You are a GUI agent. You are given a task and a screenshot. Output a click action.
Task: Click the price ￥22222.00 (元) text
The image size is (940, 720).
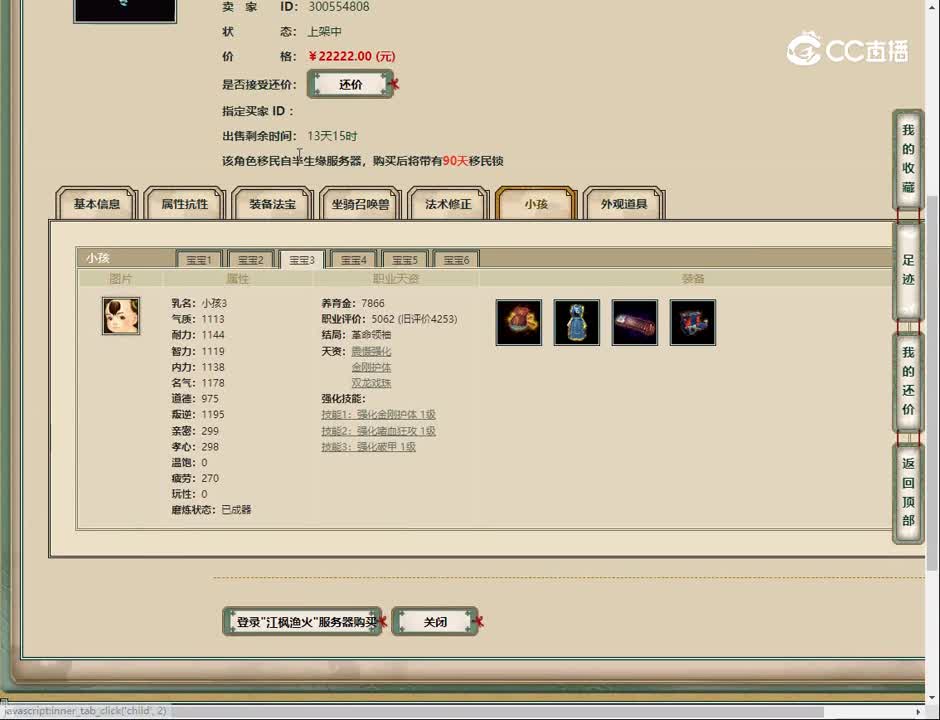[352, 56]
